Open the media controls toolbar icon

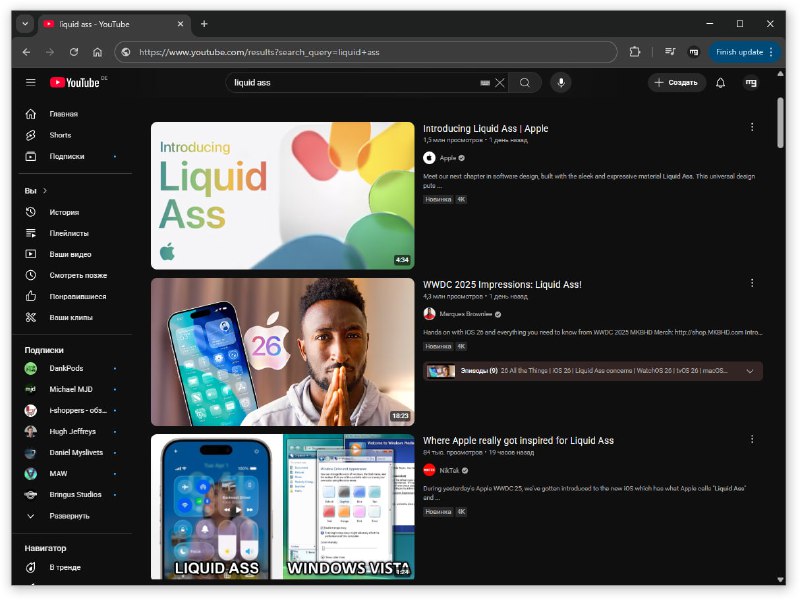[x=670, y=52]
